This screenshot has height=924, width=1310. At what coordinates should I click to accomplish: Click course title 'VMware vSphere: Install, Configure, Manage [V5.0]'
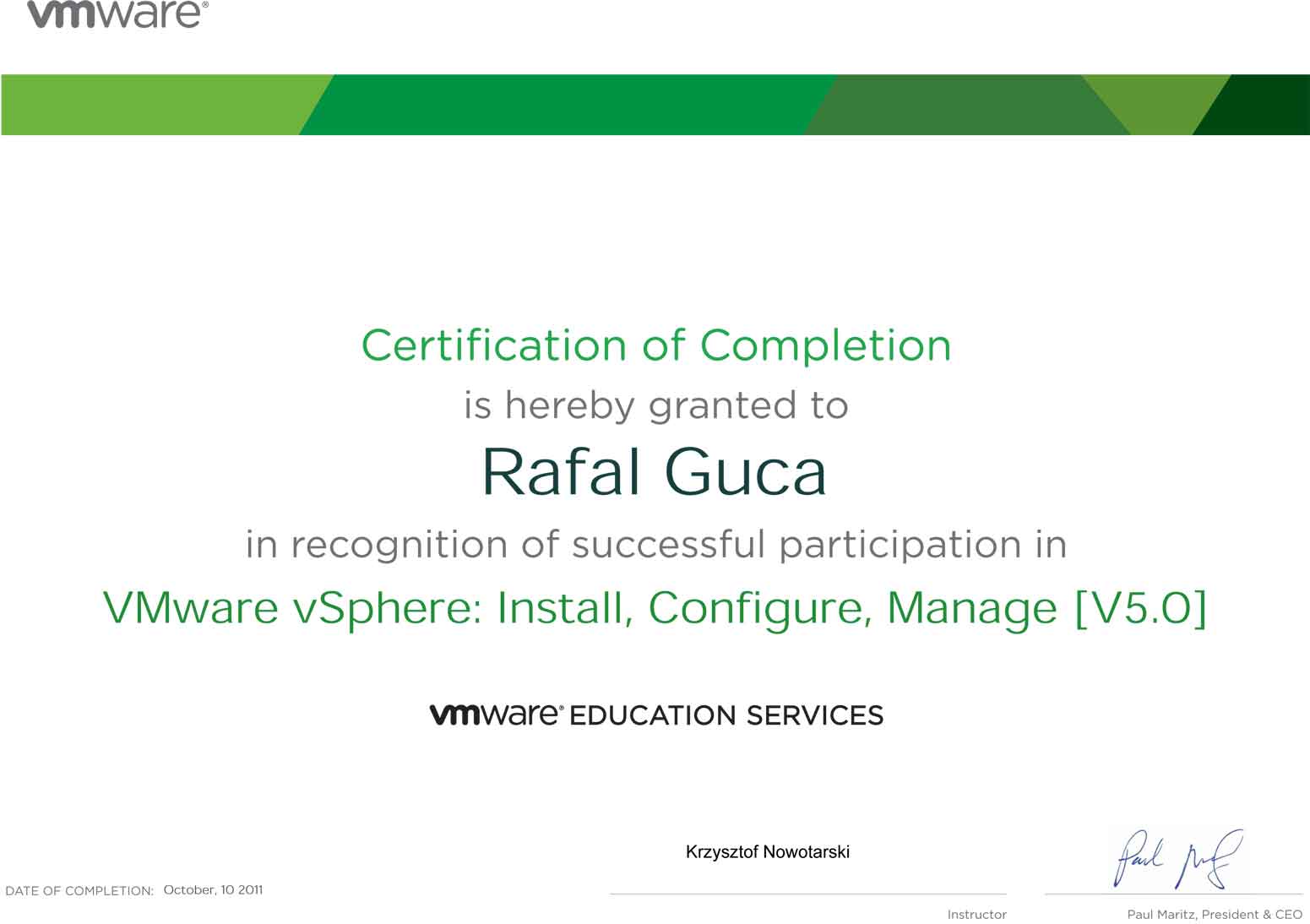pos(655,608)
